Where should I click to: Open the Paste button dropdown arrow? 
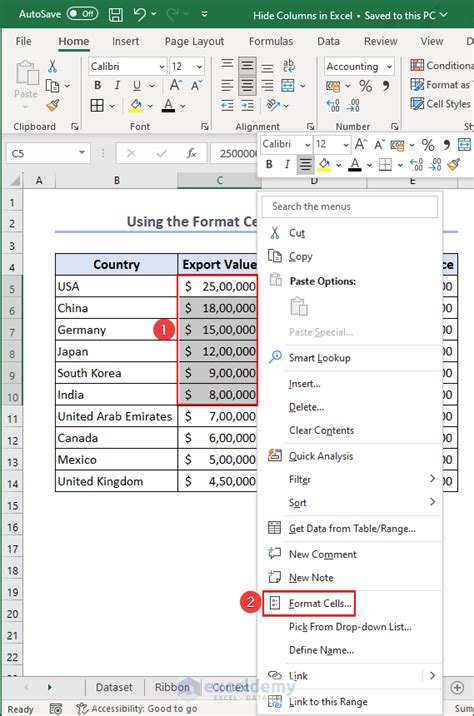pos(26,108)
